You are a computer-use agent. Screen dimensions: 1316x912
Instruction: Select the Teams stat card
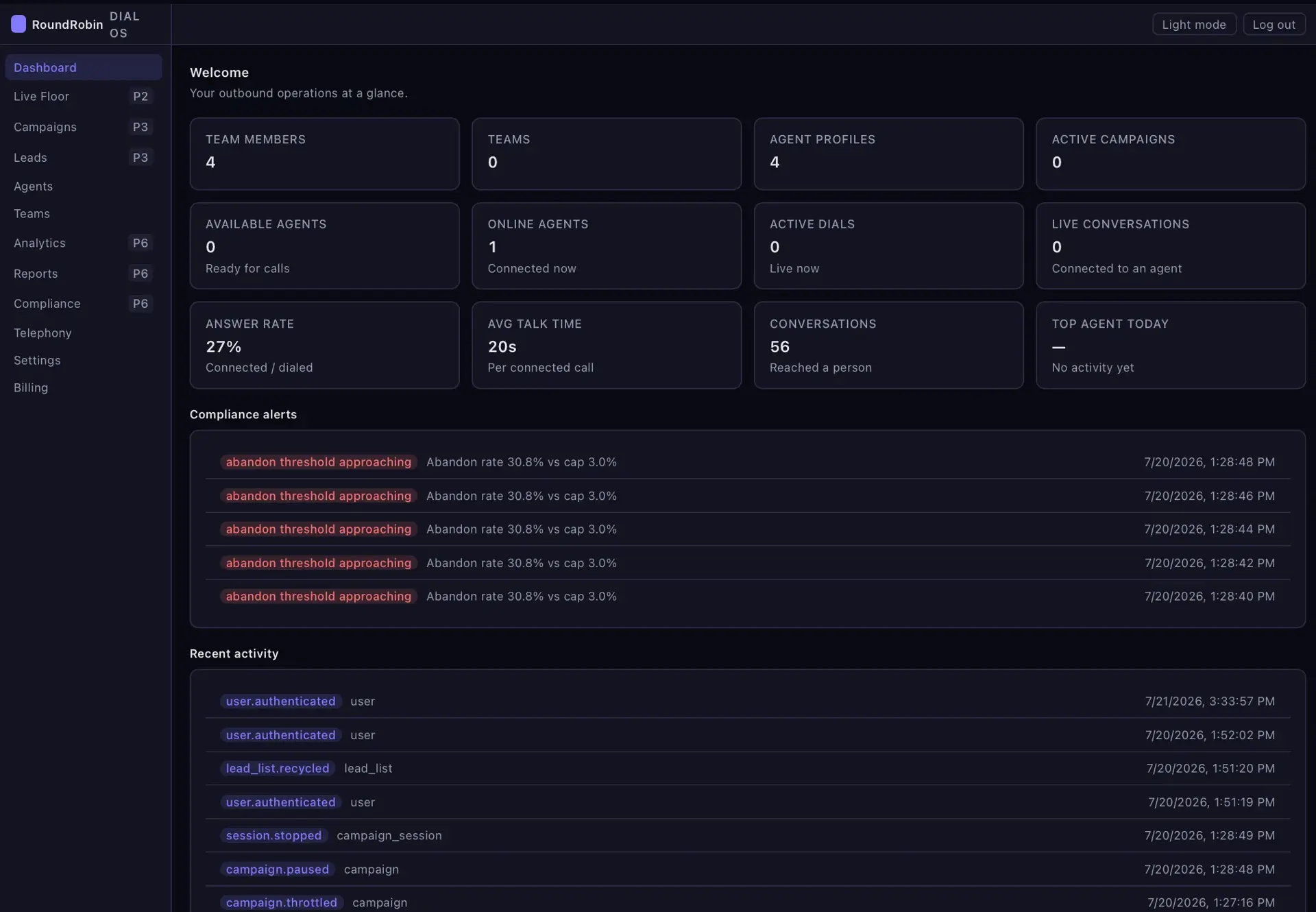coord(606,154)
